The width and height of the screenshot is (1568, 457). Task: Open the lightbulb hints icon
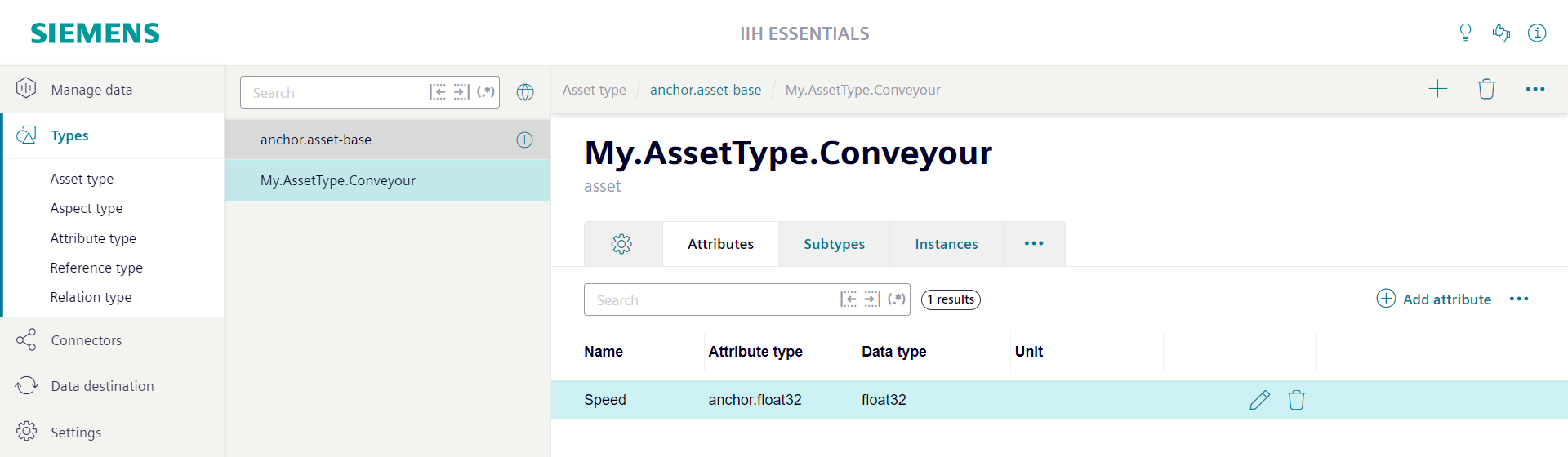(1465, 33)
